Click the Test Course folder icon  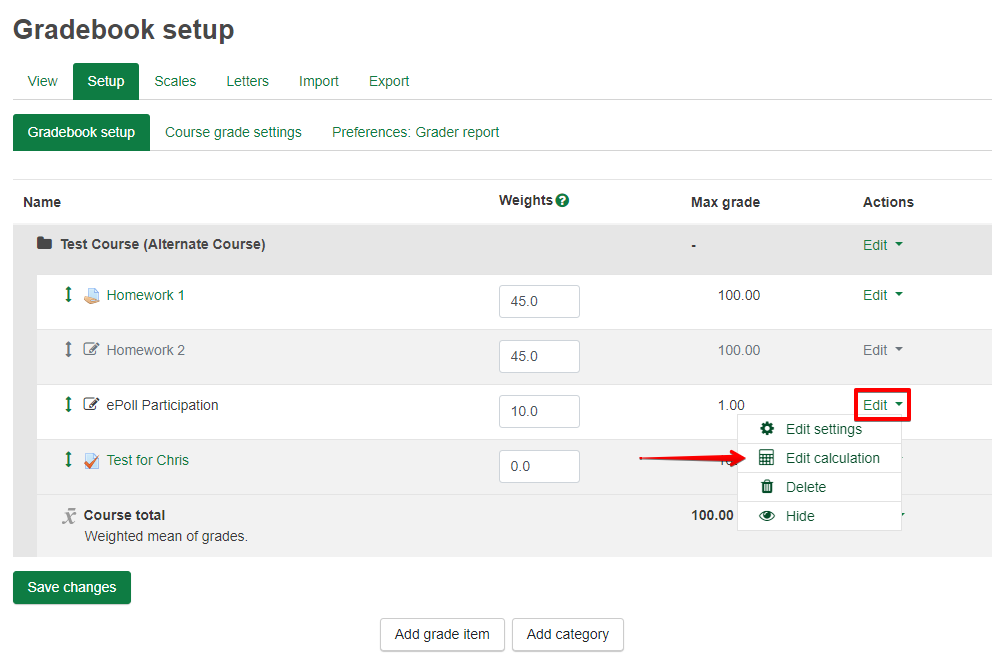44,244
